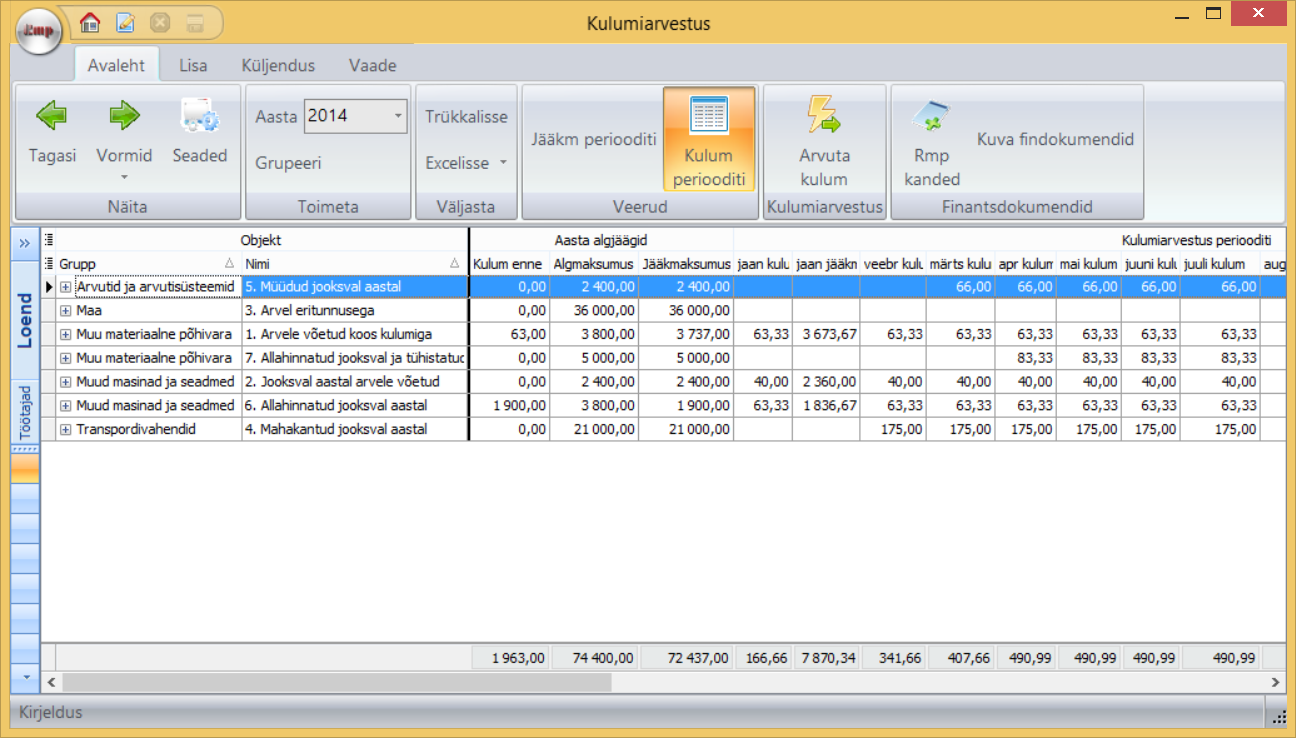Expand the Maa group row
Screen dimensions: 1296x738
pos(66,310)
